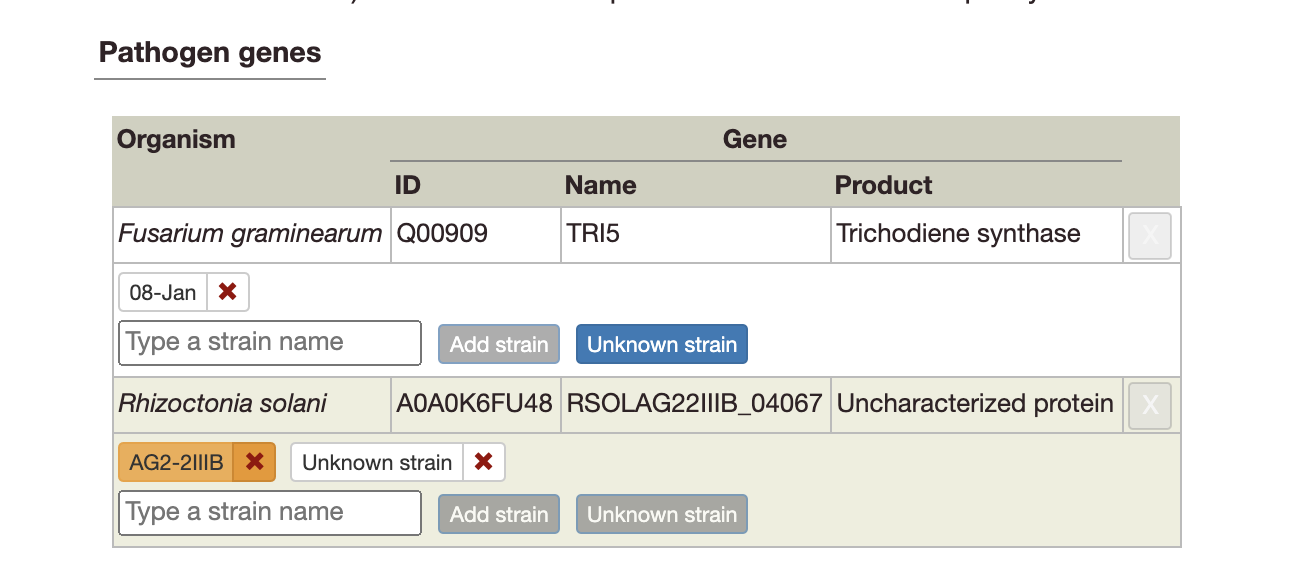
Task: Click the blue Unknown strain button
Action: pyautogui.click(x=661, y=343)
